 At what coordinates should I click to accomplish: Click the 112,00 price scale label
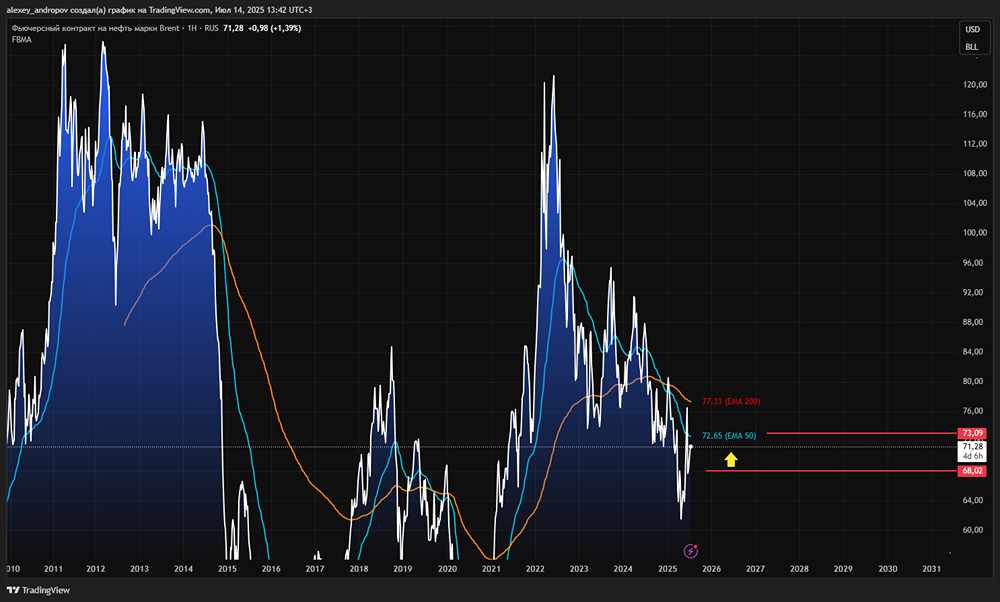click(x=974, y=143)
